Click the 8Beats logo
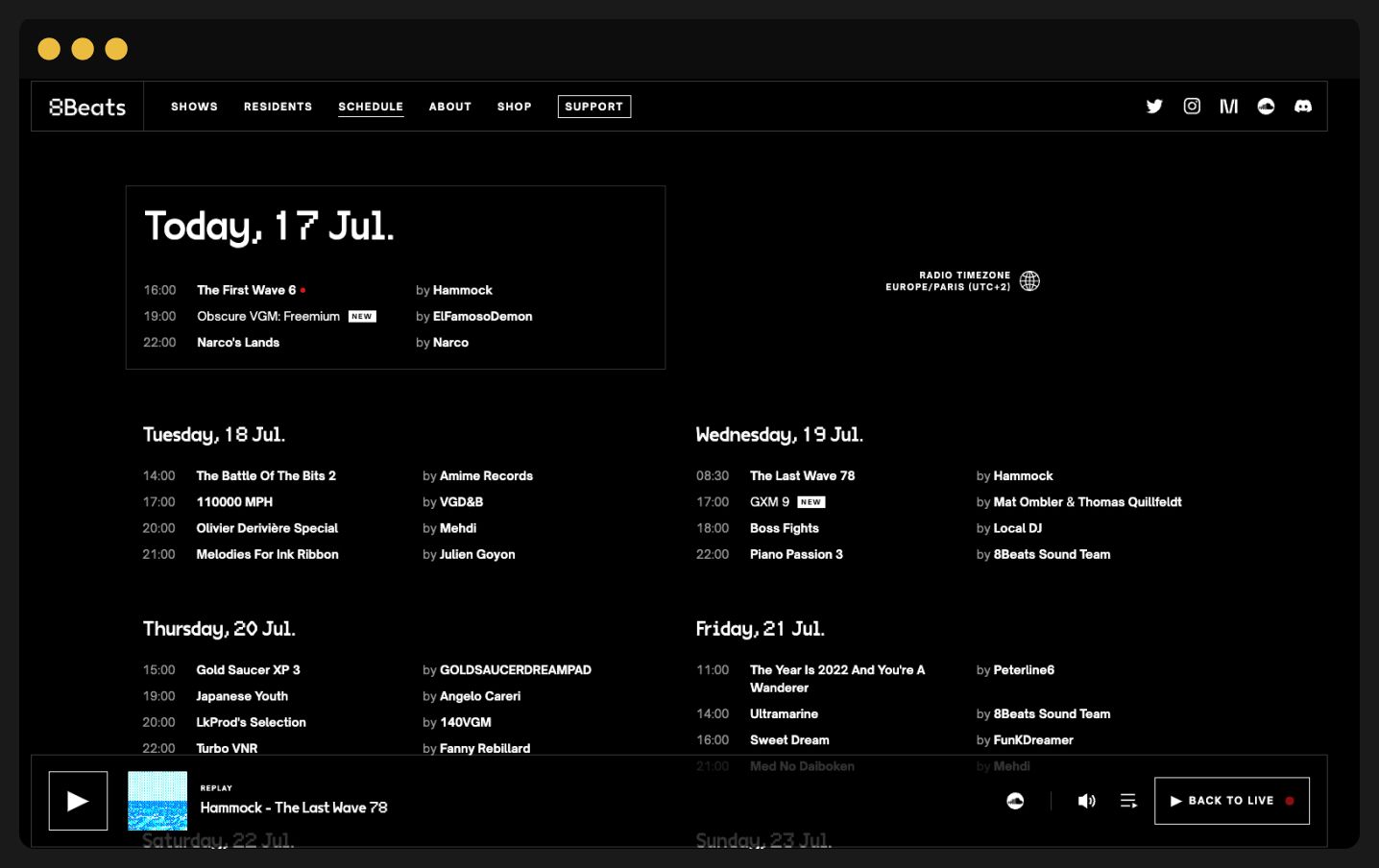This screenshot has width=1379, height=868. click(x=87, y=107)
